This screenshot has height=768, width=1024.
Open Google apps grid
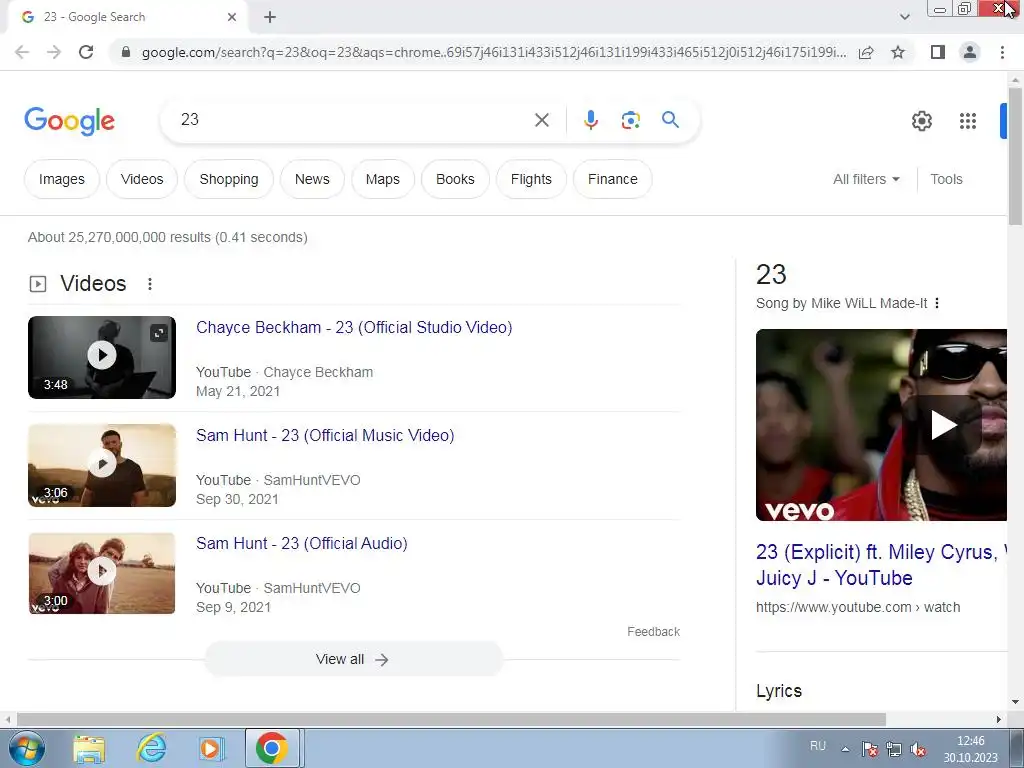pos(968,121)
